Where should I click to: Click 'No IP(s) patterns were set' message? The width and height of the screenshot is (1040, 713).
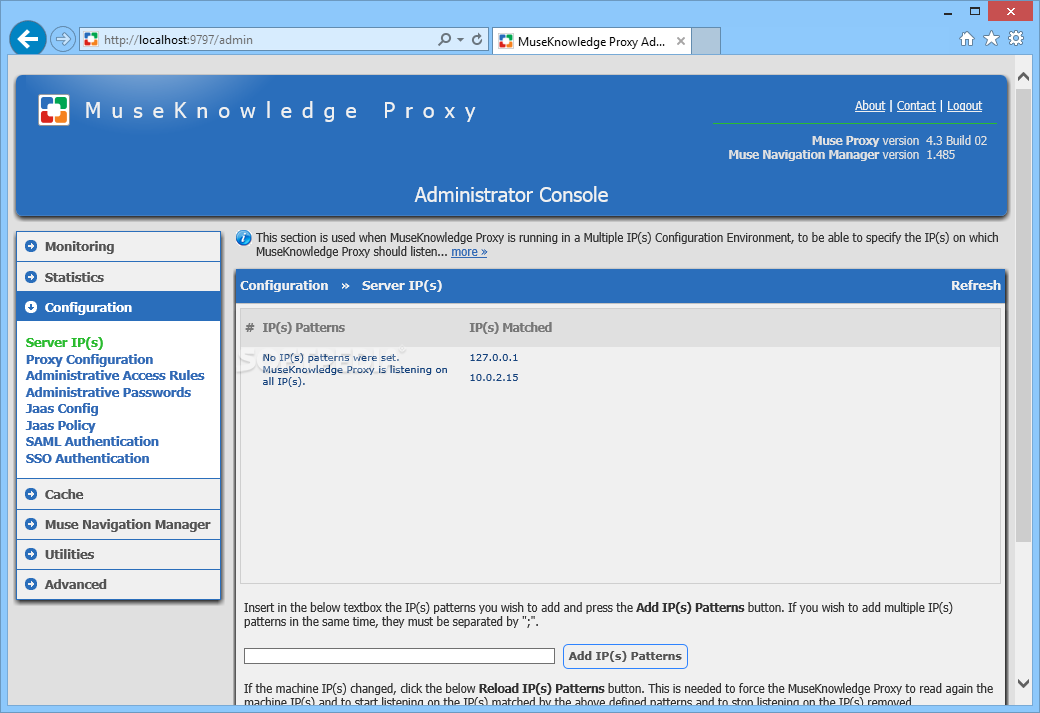click(x=355, y=369)
